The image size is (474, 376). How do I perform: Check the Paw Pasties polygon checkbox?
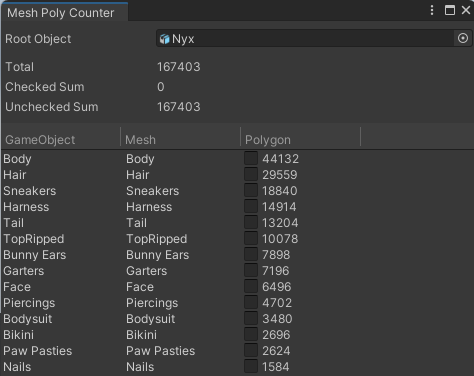[x=251, y=350]
